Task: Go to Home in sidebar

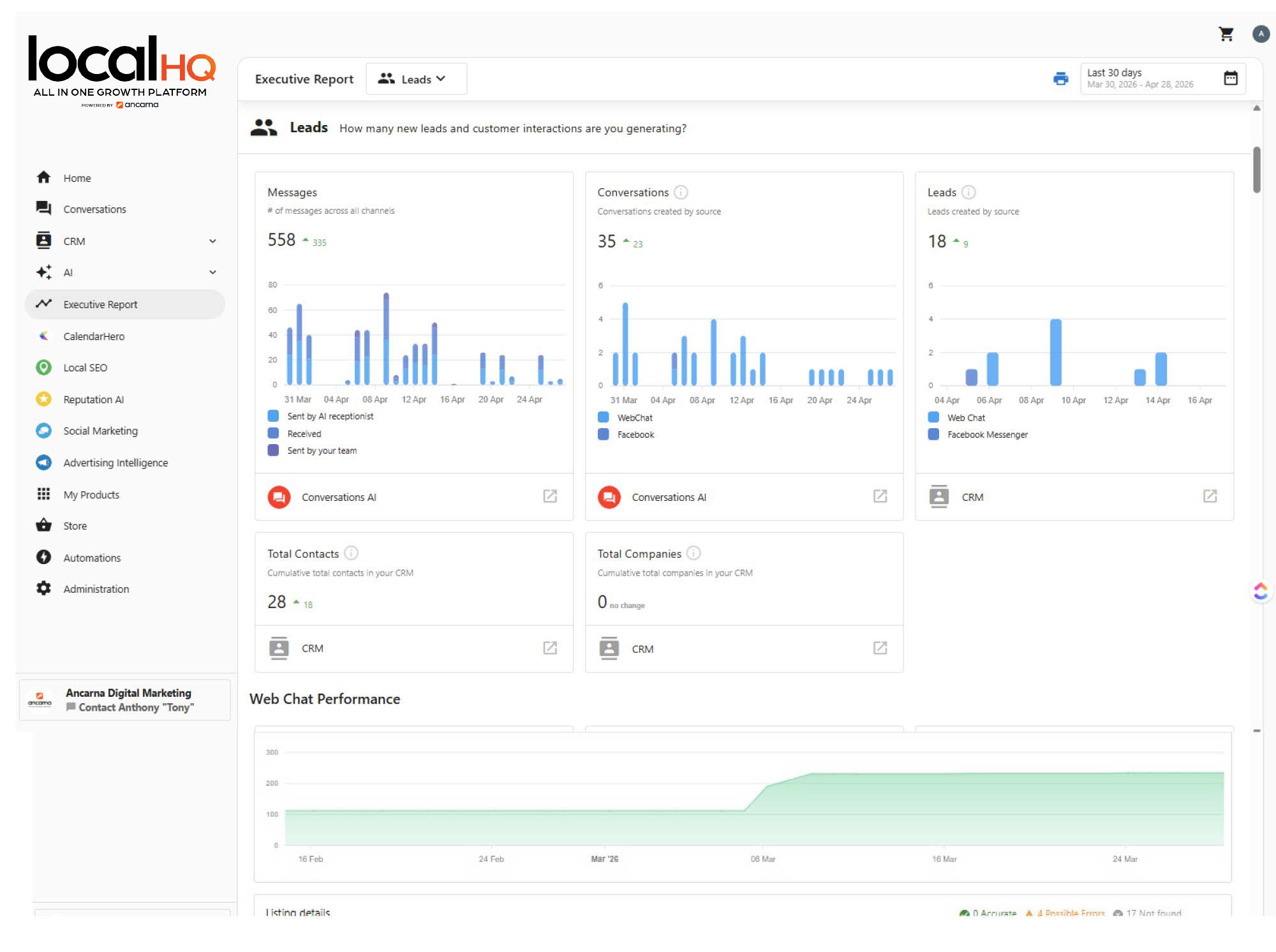Action: [77, 178]
